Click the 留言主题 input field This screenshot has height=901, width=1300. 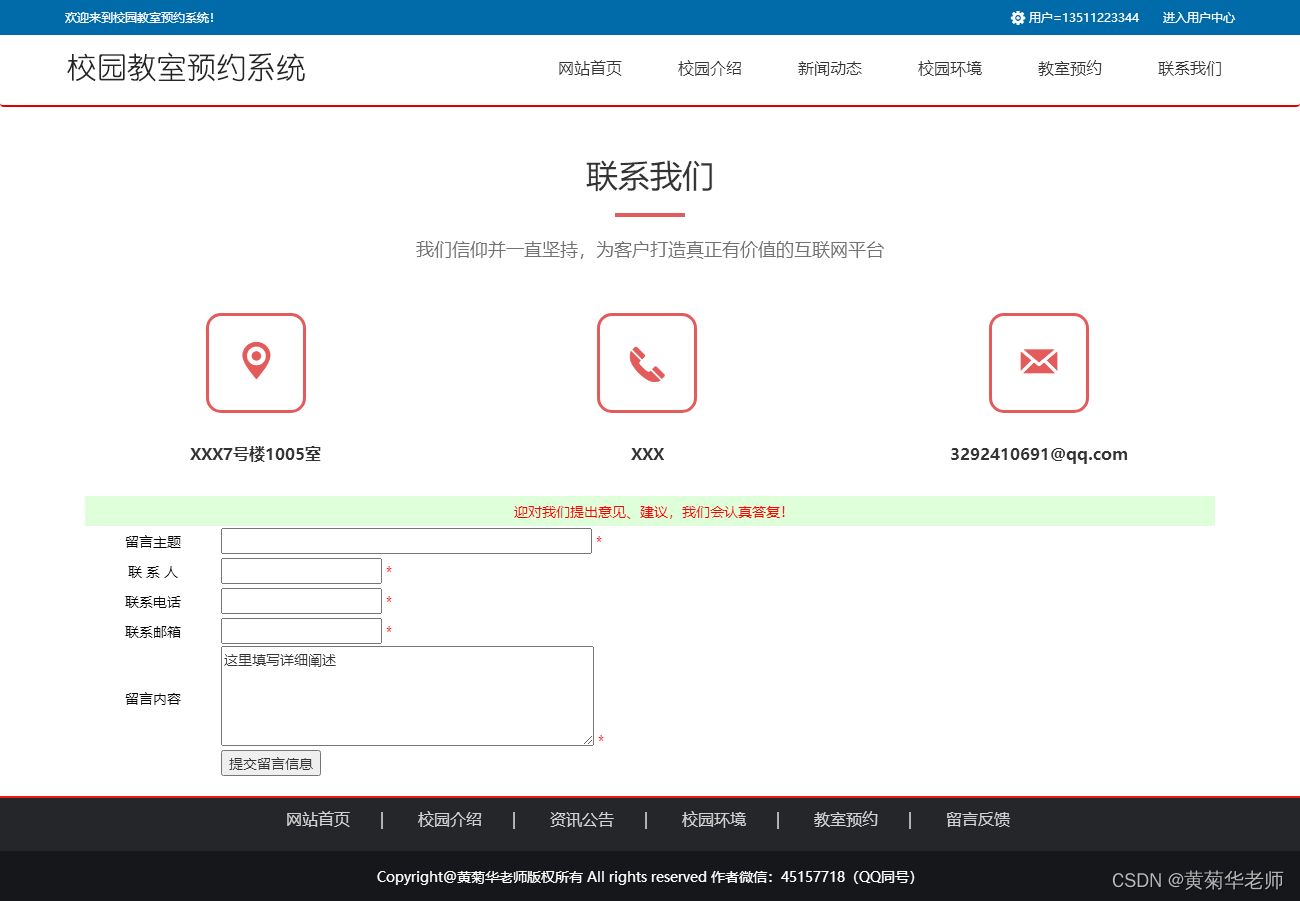tap(406, 541)
